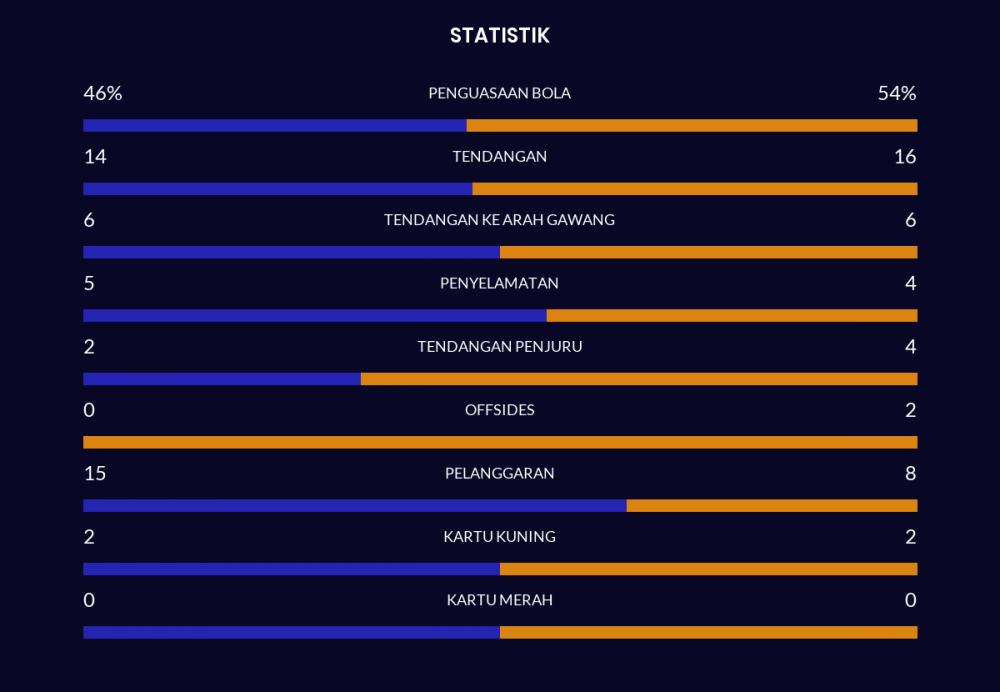Click the 54% possession value
1000x692 pixels.
point(897,93)
